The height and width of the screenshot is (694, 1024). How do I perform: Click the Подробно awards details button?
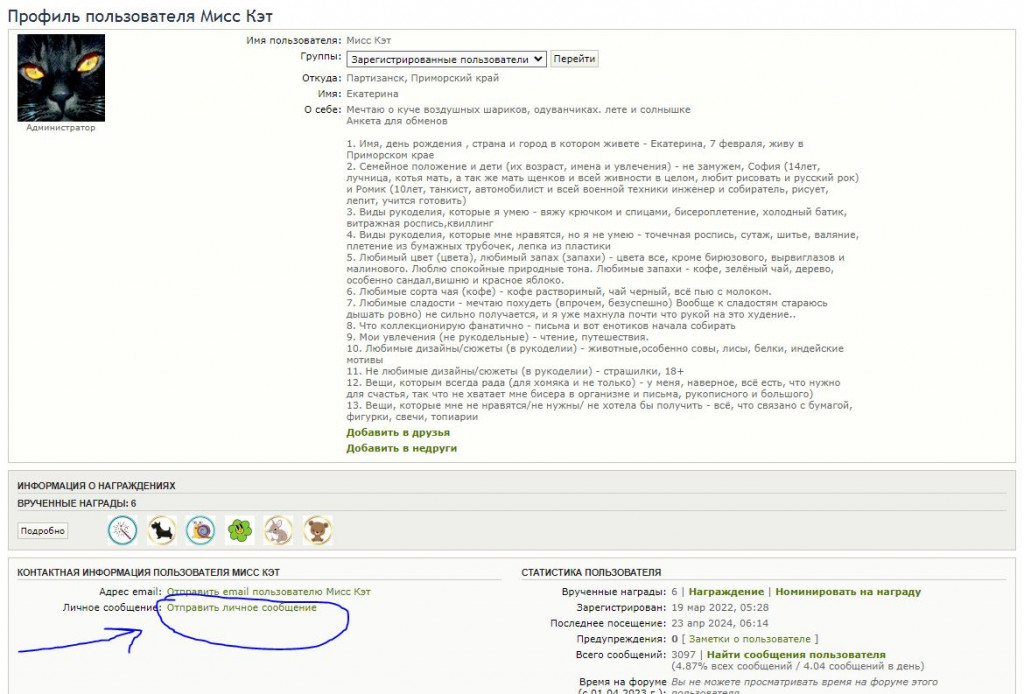click(43, 531)
